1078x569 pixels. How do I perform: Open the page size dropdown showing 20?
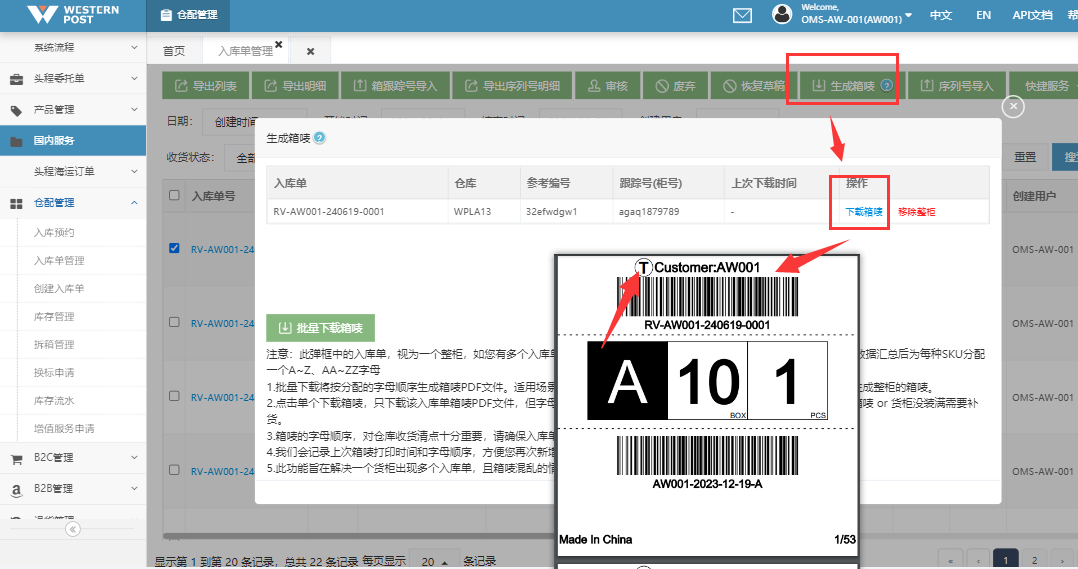[433, 561]
